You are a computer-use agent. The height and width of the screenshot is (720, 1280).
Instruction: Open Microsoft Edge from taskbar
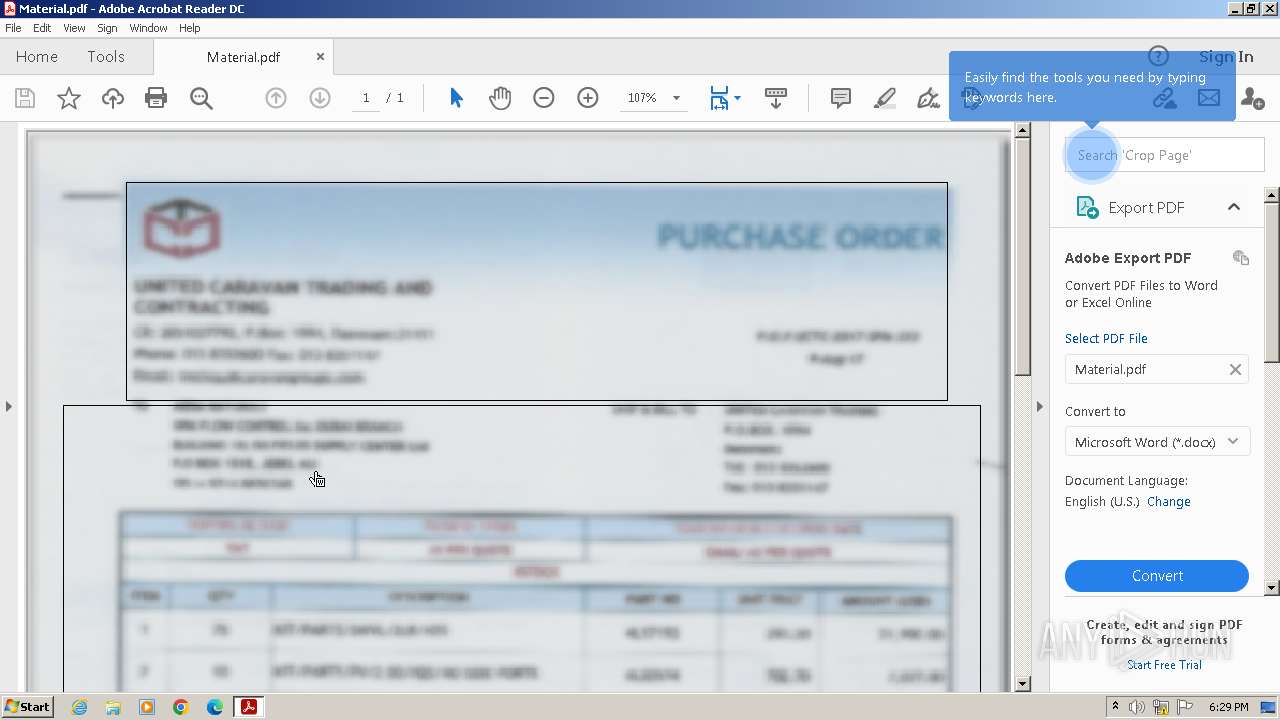(215, 707)
